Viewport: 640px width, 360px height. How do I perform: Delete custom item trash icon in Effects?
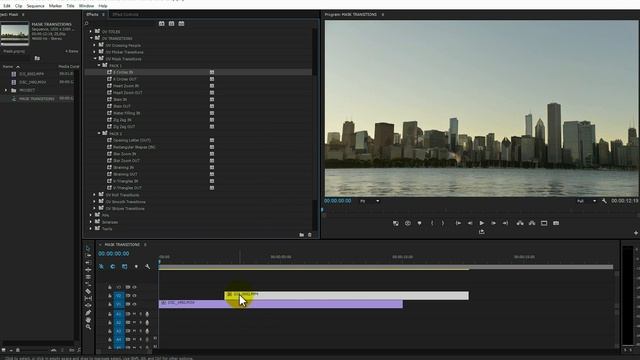coord(310,235)
